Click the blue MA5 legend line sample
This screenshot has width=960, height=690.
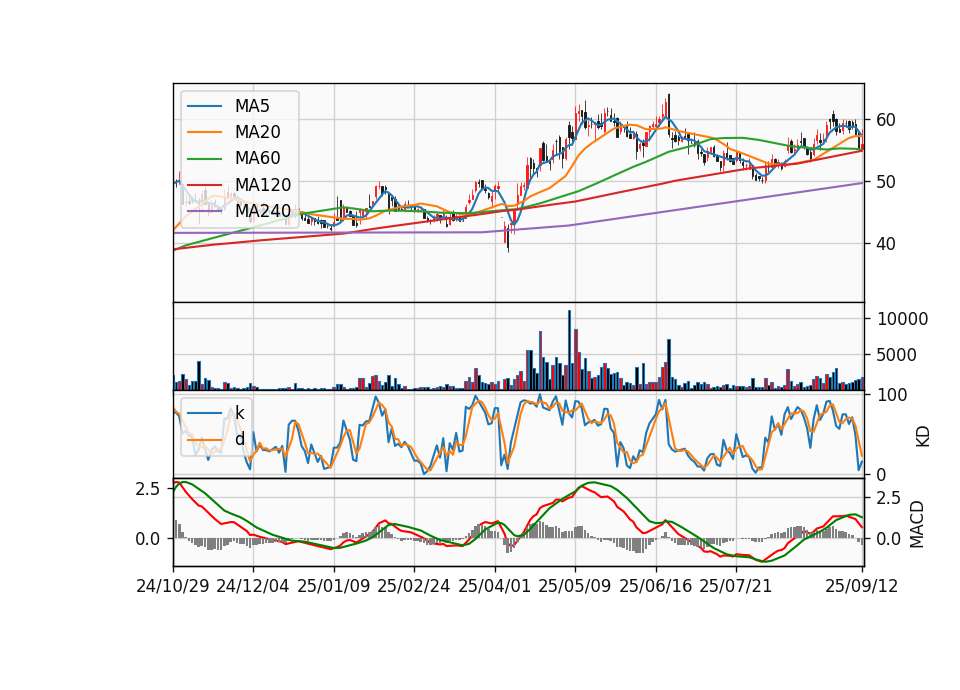pyautogui.click(x=204, y=107)
